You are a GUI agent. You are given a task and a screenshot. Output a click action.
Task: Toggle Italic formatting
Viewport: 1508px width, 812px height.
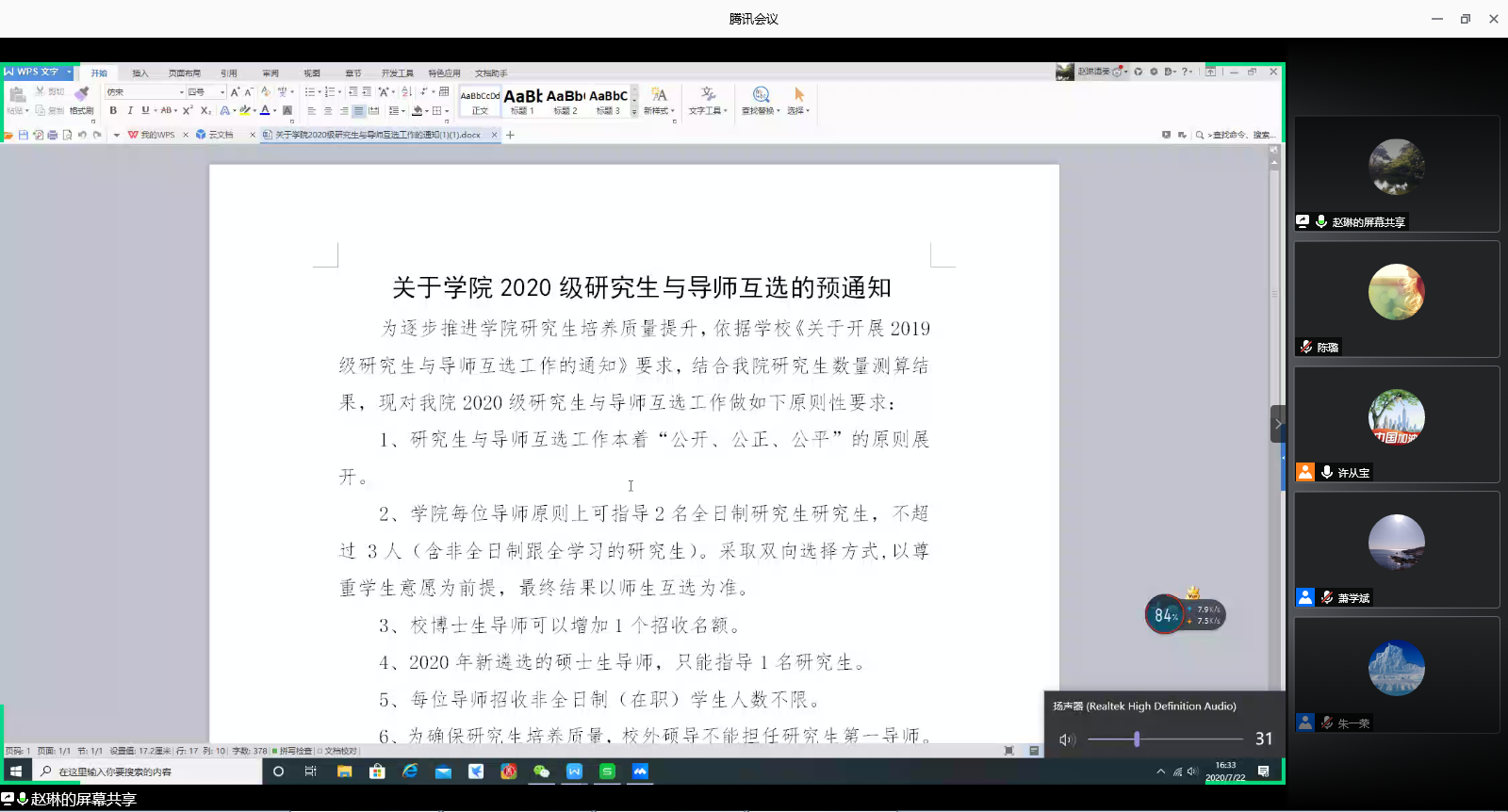click(x=130, y=110)
